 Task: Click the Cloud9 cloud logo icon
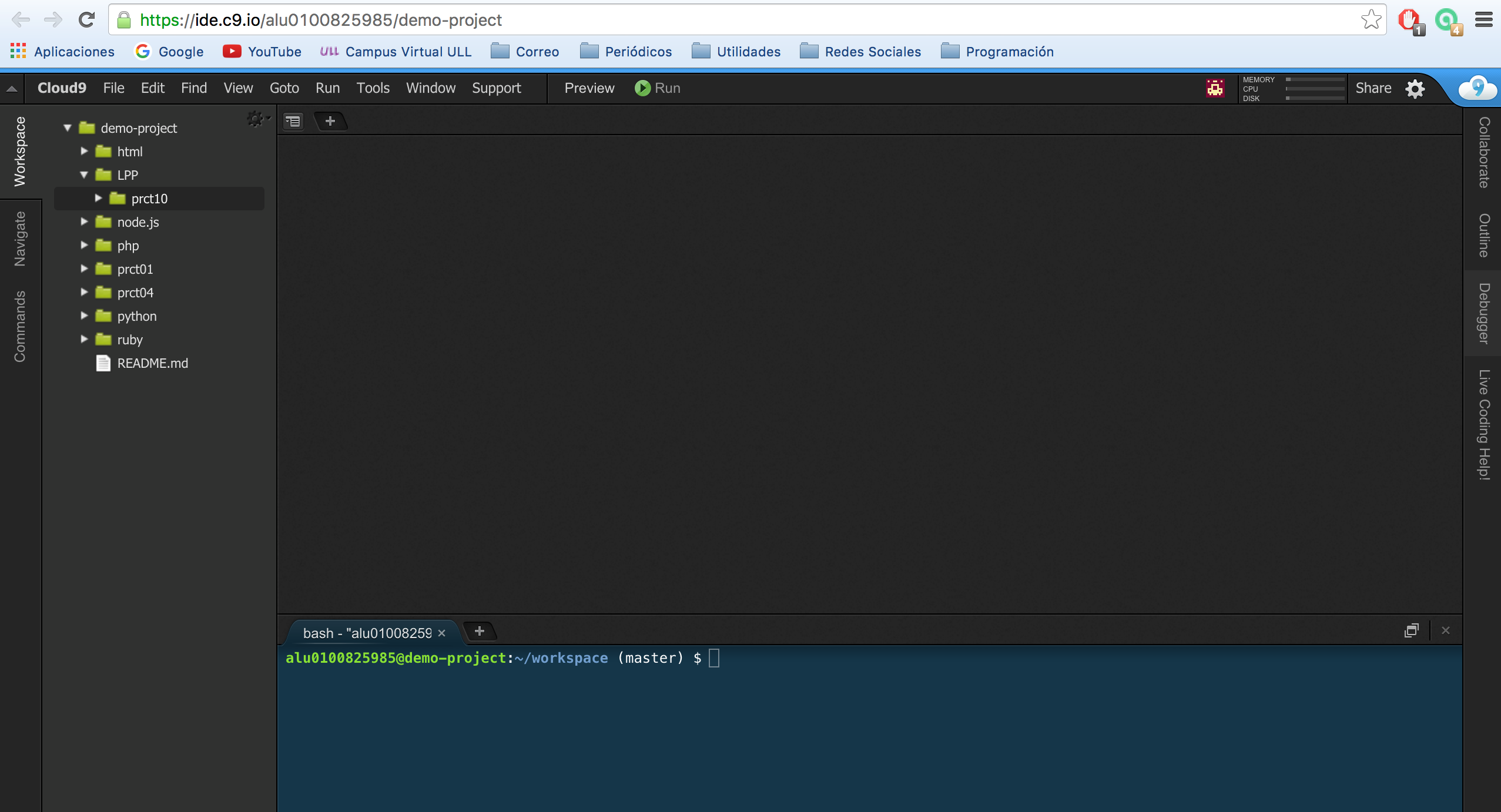(x=1477, y=88)
